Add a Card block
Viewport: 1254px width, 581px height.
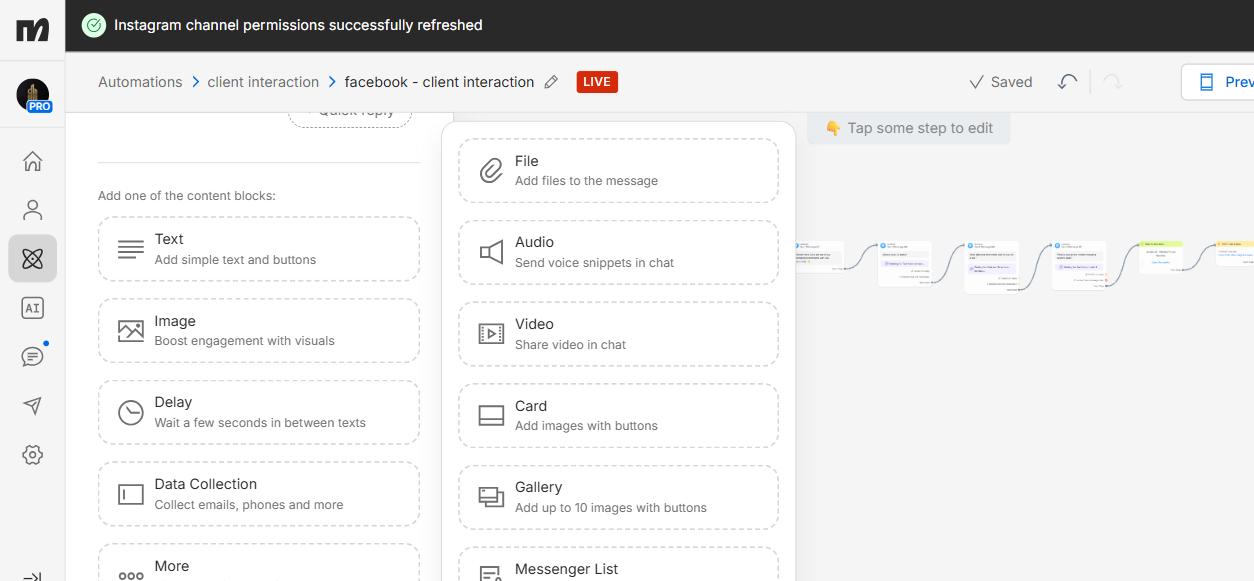click(618, 415)
